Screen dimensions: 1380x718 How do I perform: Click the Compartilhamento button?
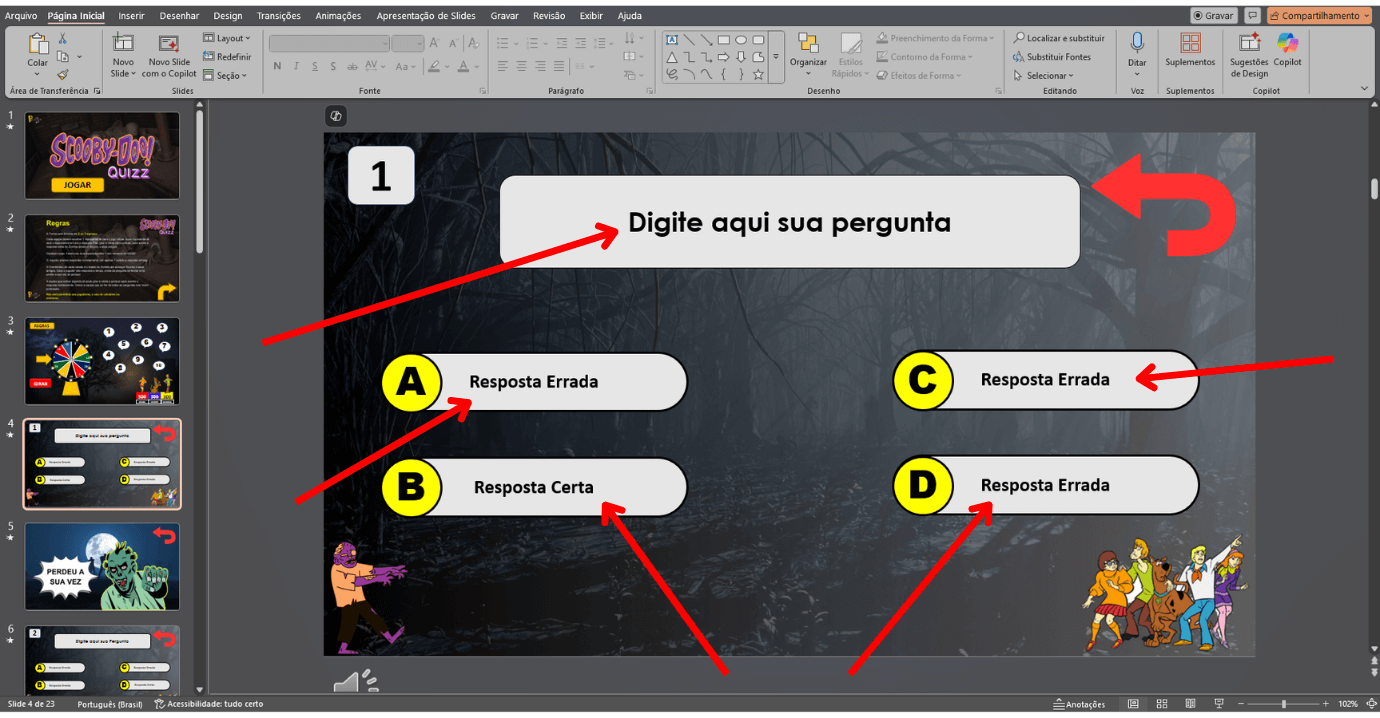(1318, 16)
